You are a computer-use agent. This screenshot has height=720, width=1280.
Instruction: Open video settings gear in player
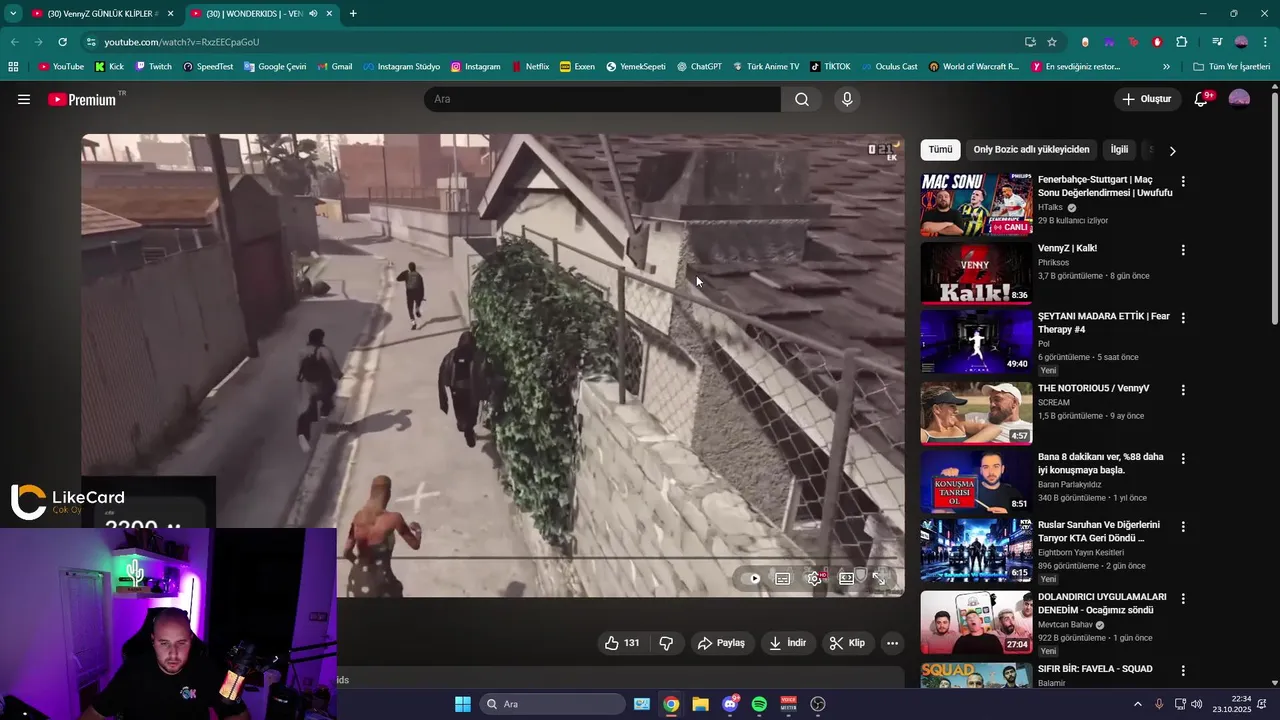(x=815, y=578)
